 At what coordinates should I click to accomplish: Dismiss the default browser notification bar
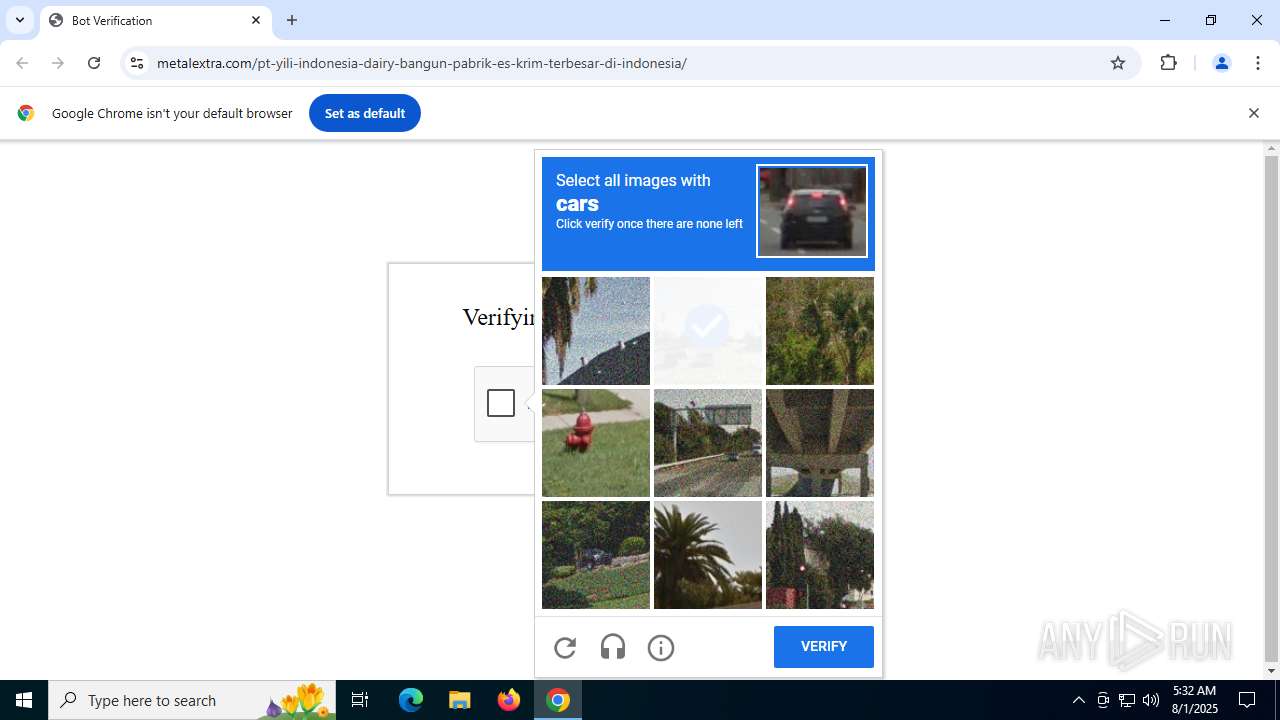1253,113
